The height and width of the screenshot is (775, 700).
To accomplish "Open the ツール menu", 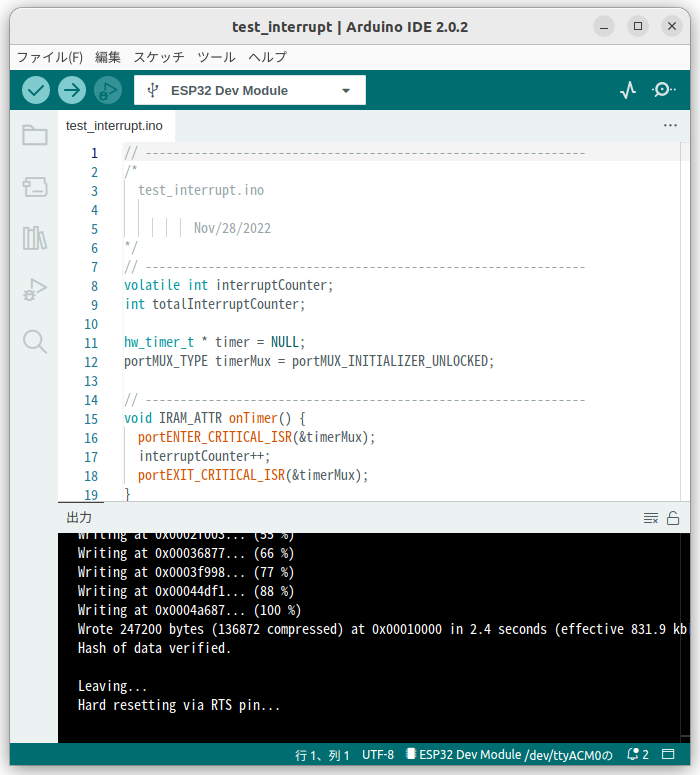I will pos(217,57).
